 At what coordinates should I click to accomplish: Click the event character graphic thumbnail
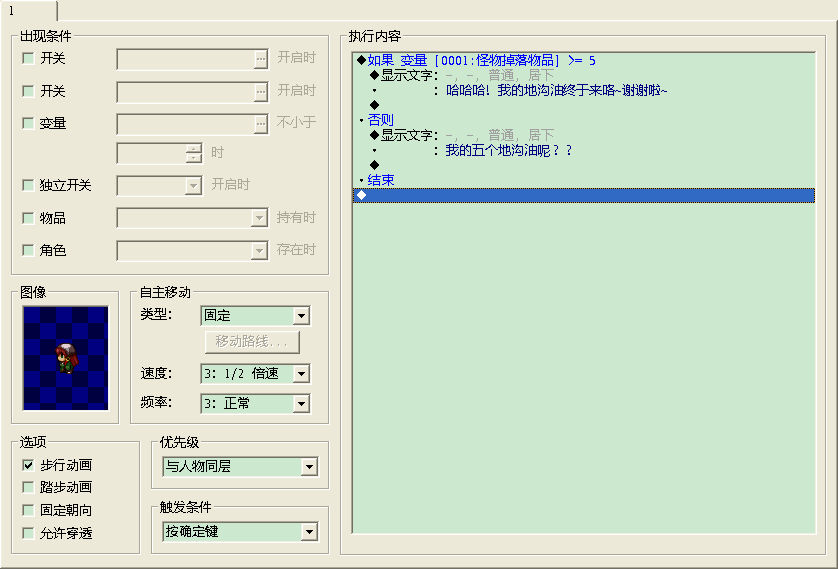coord(65,358)
